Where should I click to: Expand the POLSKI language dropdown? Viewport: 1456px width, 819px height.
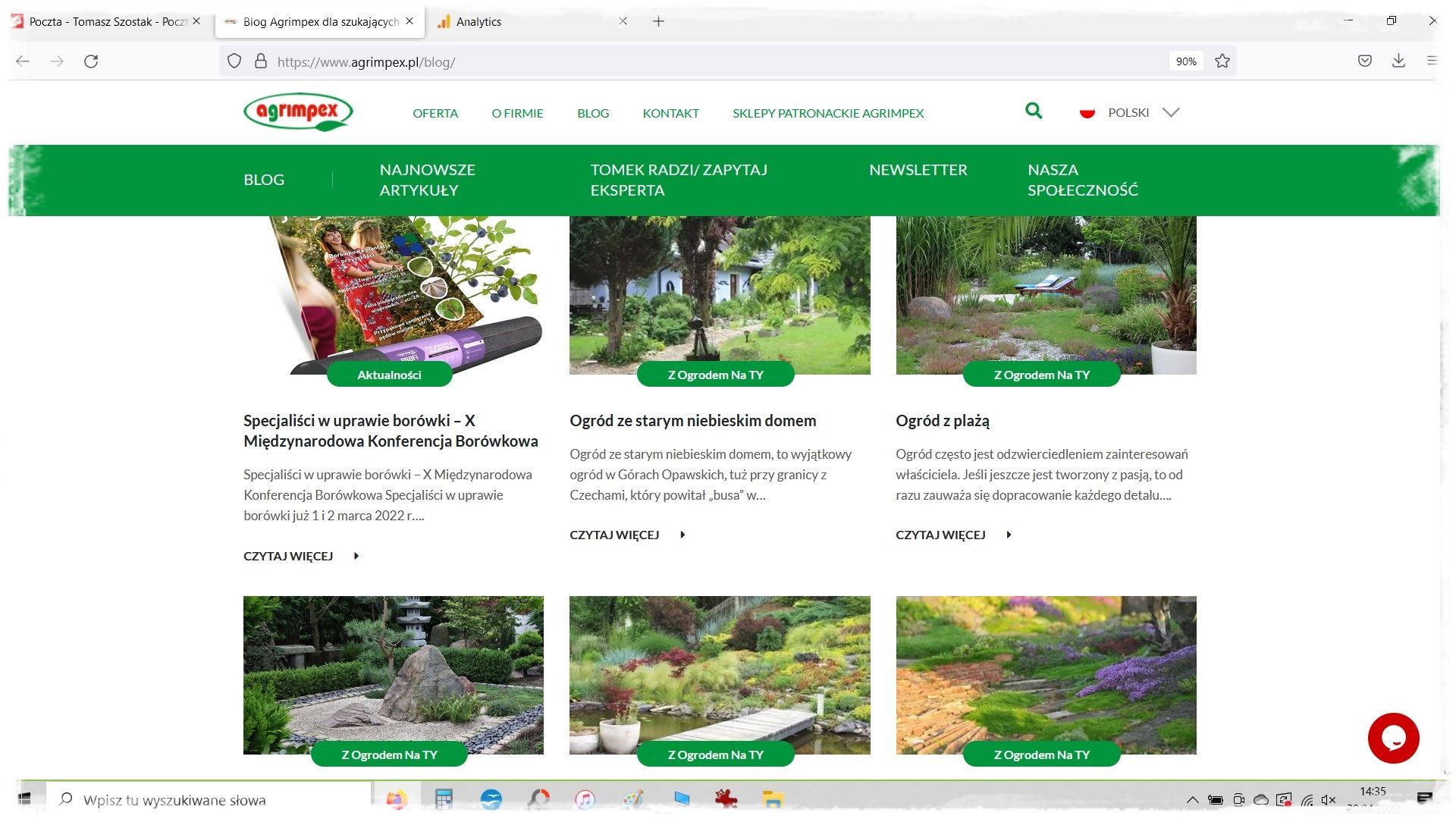click(1170, 112)
